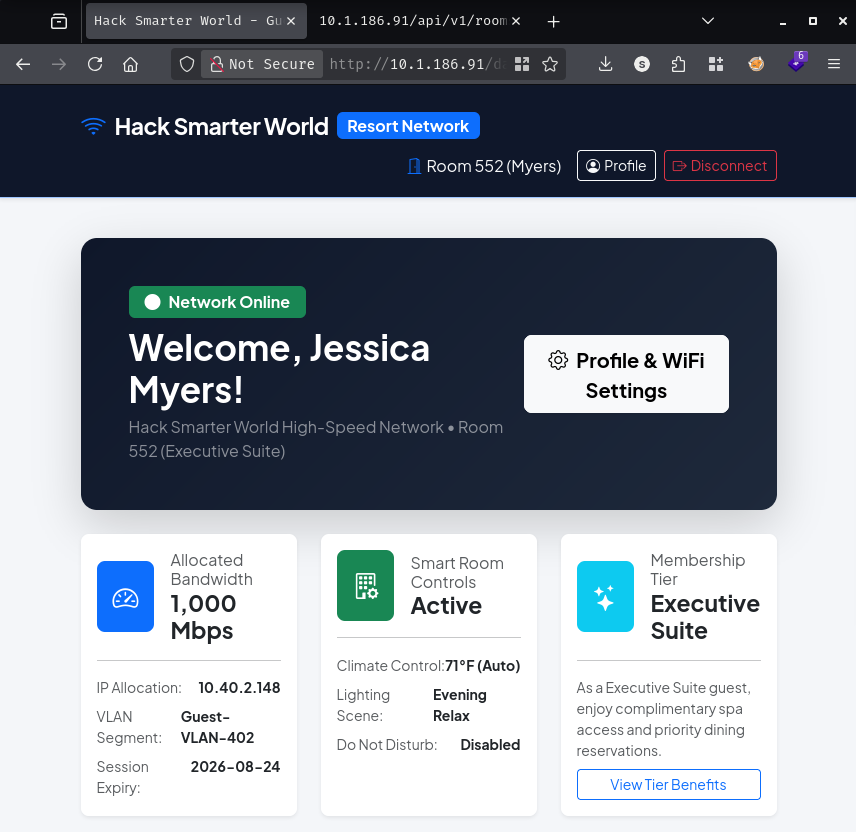
Task: Open a new tab with the plus button
Action: coord(554,21)
